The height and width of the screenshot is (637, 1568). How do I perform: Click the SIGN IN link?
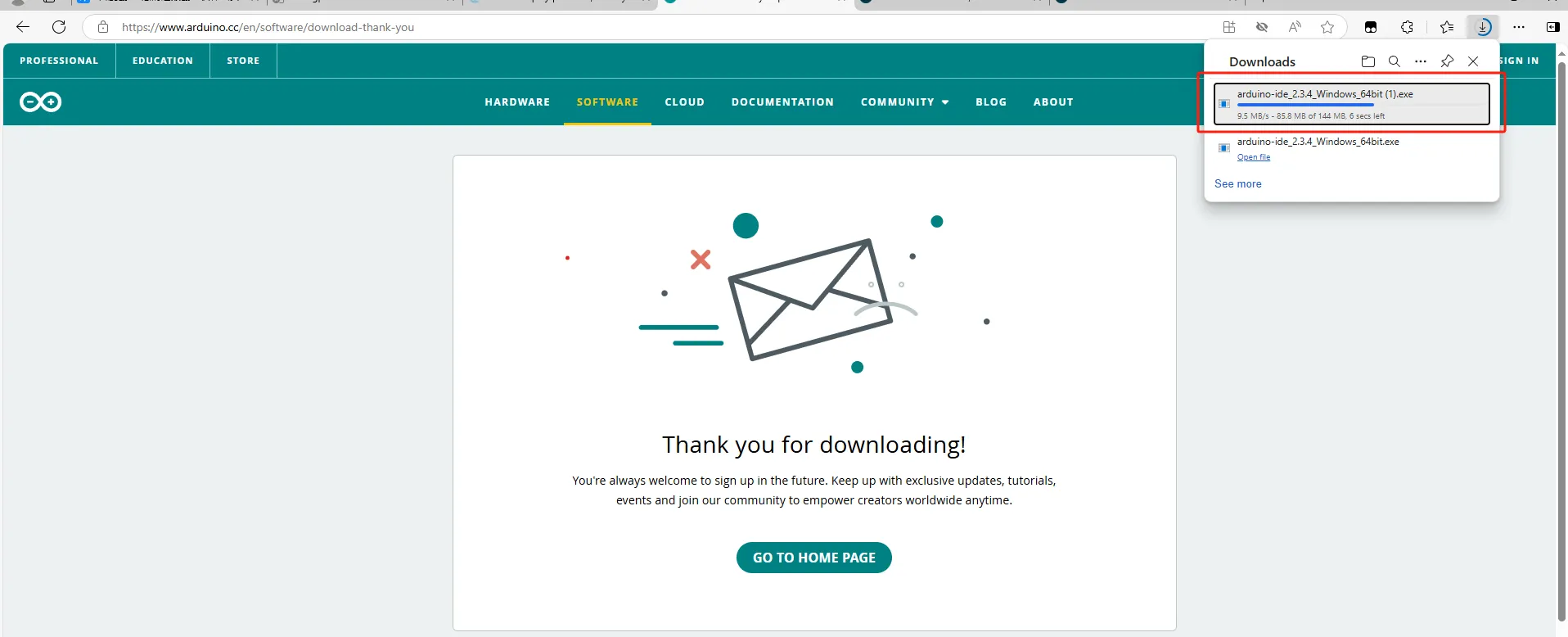tap(1519, 61)
